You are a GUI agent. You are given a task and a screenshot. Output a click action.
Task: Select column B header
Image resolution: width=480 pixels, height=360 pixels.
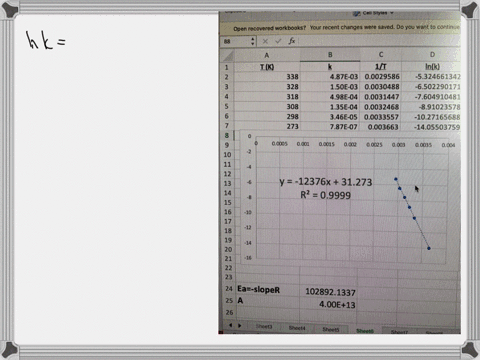330,55
